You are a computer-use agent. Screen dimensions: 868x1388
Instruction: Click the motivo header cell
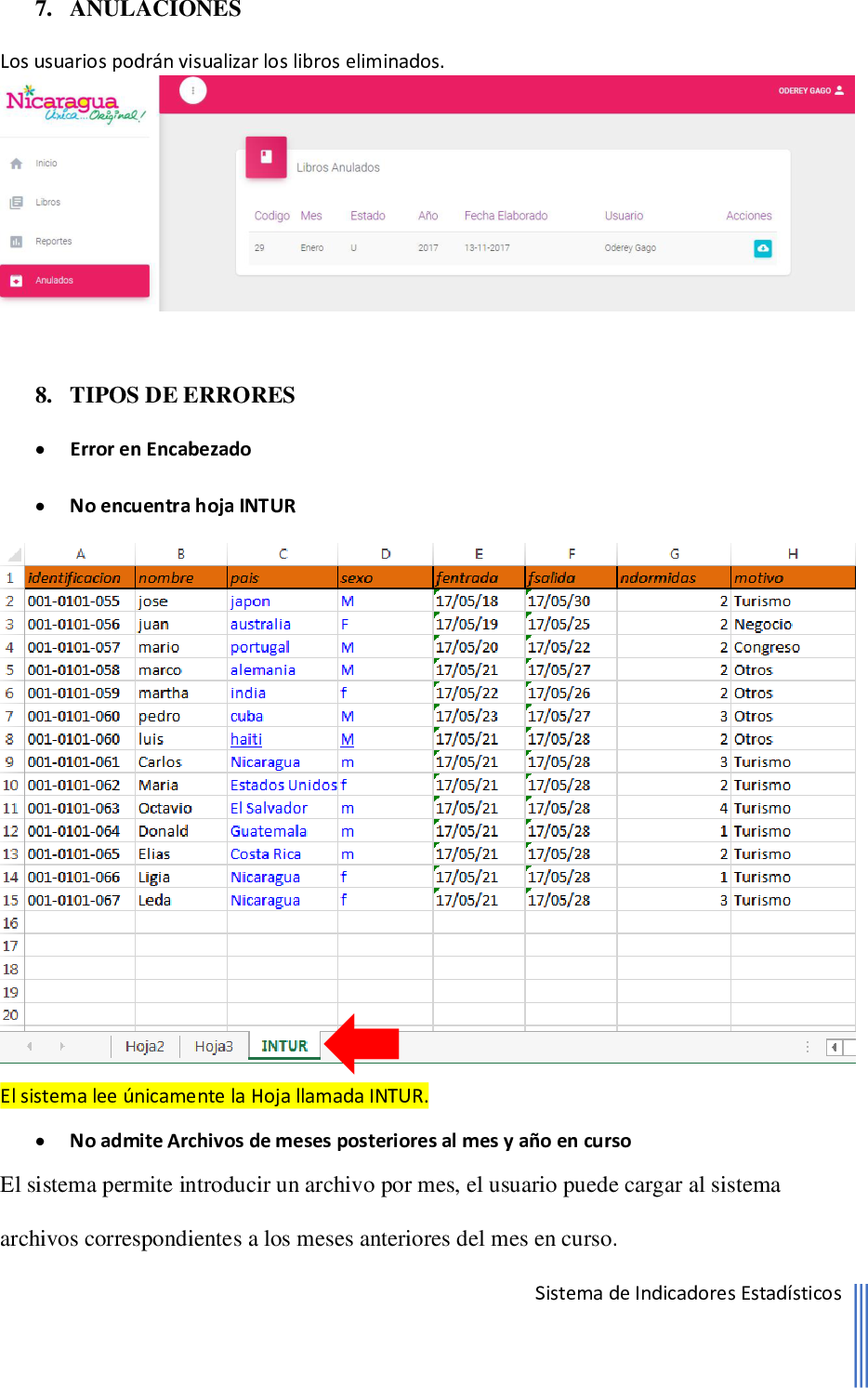point(793,577)
